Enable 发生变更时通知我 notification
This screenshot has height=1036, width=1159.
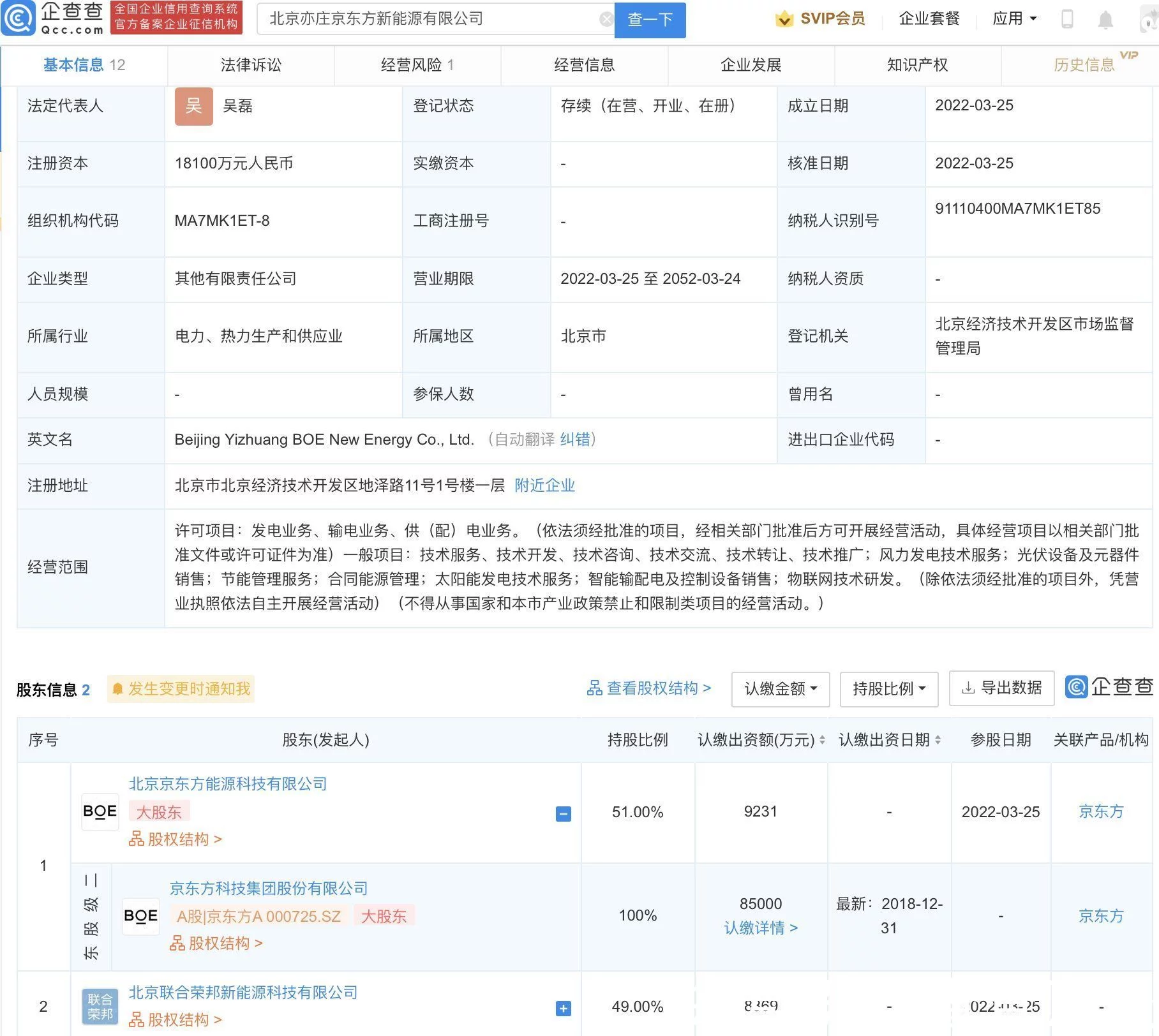pos(181,689)
